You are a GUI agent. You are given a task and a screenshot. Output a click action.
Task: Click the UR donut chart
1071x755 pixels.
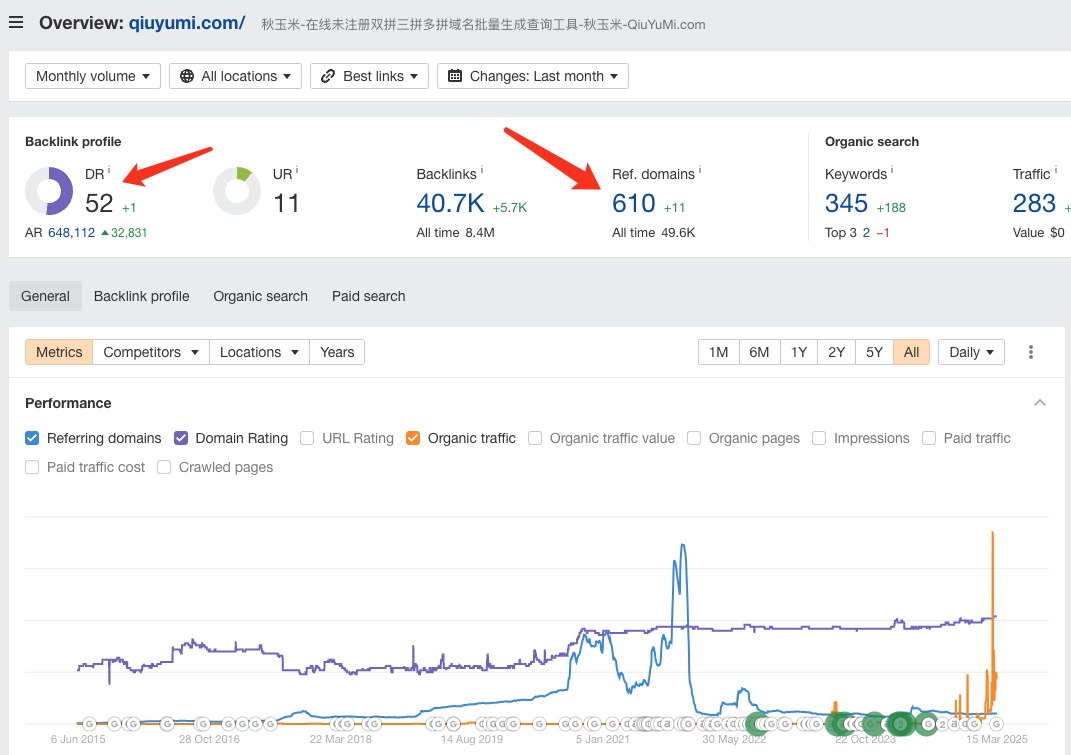tap(237, 191)
